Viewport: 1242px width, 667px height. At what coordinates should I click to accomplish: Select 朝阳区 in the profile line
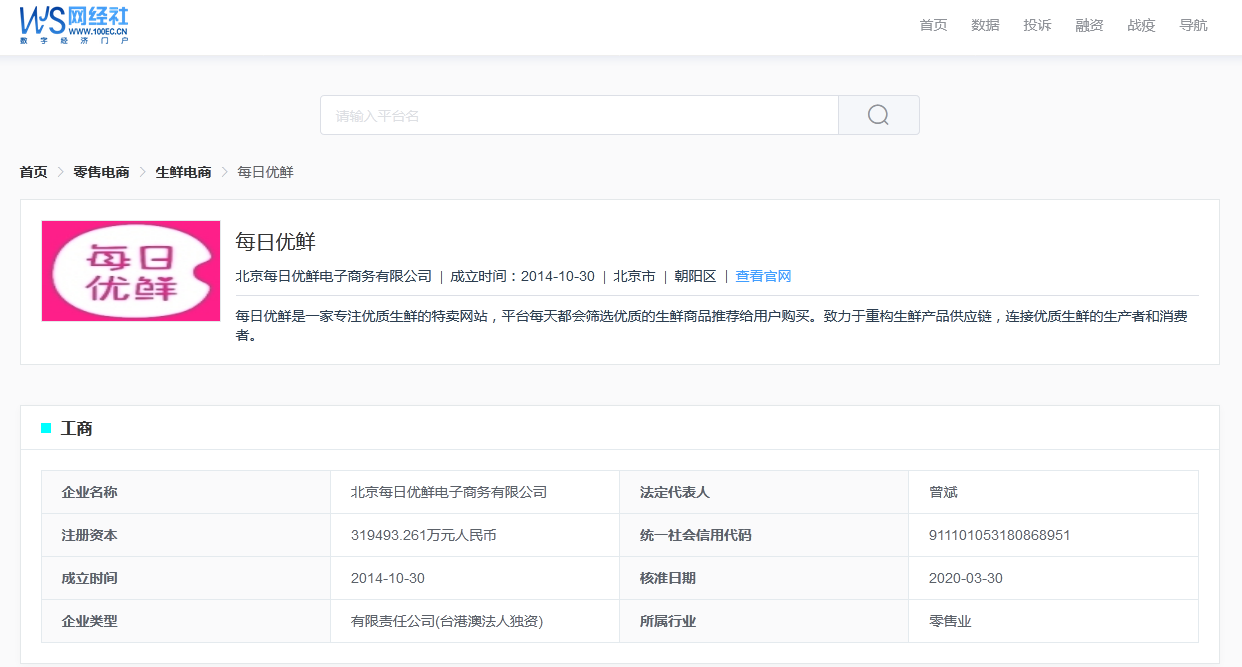pos(695,276)
